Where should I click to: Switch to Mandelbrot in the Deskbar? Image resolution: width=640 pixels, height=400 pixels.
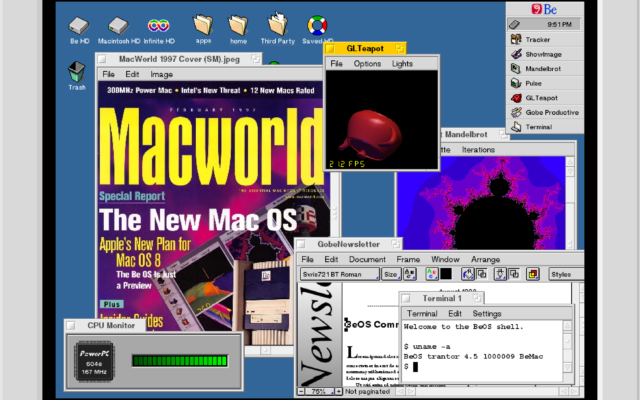(545, 69)
